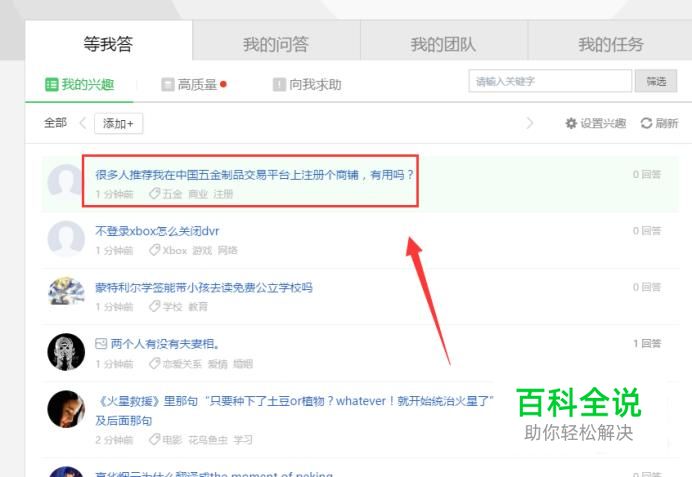692x477 pixels.
Task: Click the avatar beside the 蒙特利尔 question
Action: click(66, 291)
